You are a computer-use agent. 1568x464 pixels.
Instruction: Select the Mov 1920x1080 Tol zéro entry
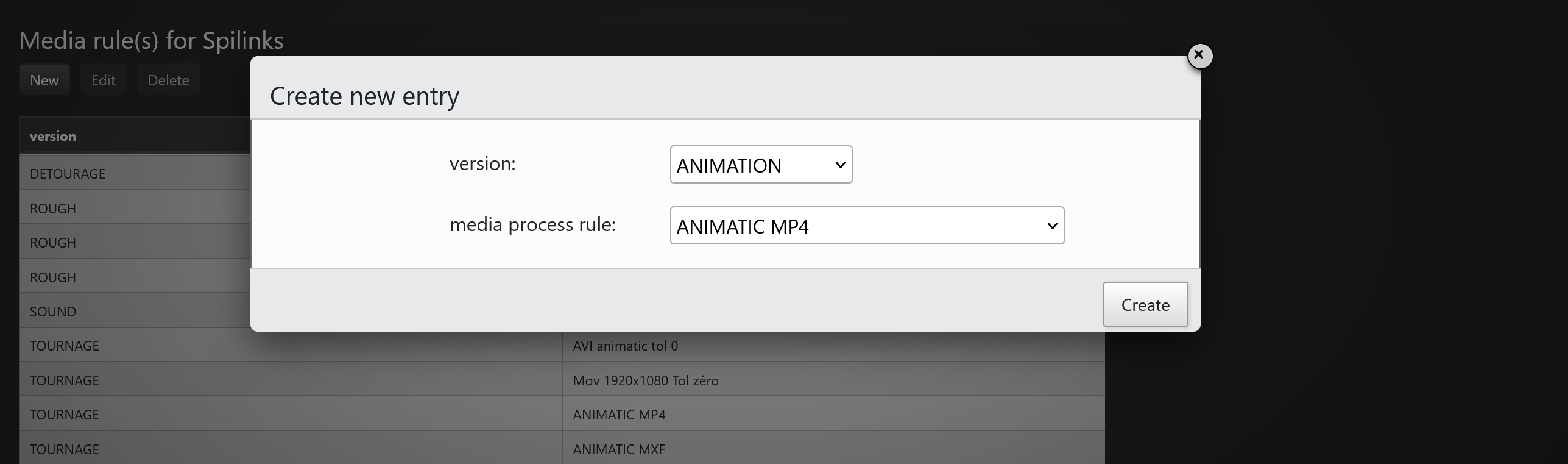coord(645,380)
